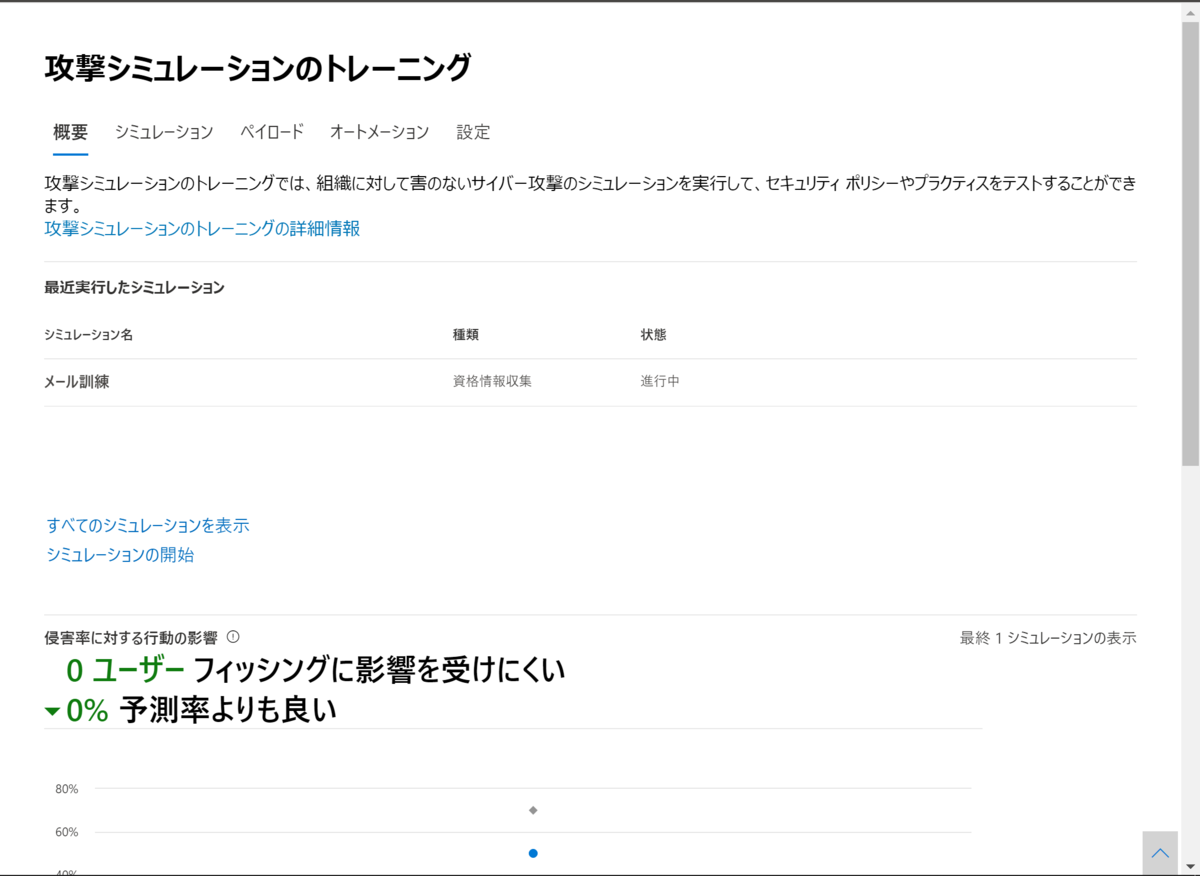Click the シミュレーション名 column header
1200x876 pixels.
click(89, 334)
